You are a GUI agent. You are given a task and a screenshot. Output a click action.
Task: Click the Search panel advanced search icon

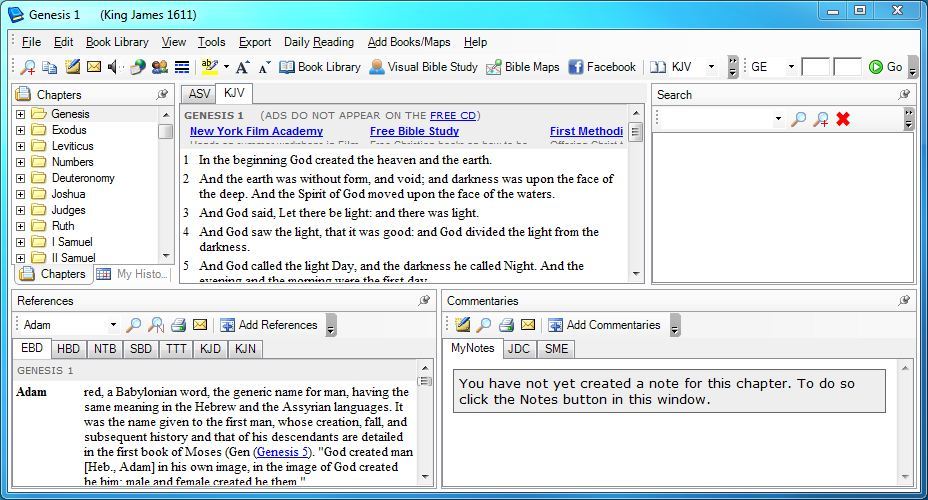pos(820,119)
